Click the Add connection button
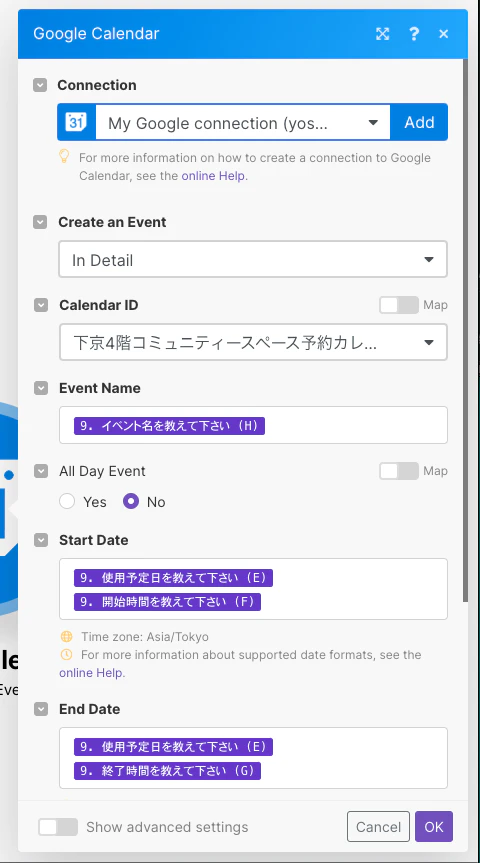This screenshot has height=863, width=480. pos(419,122)
